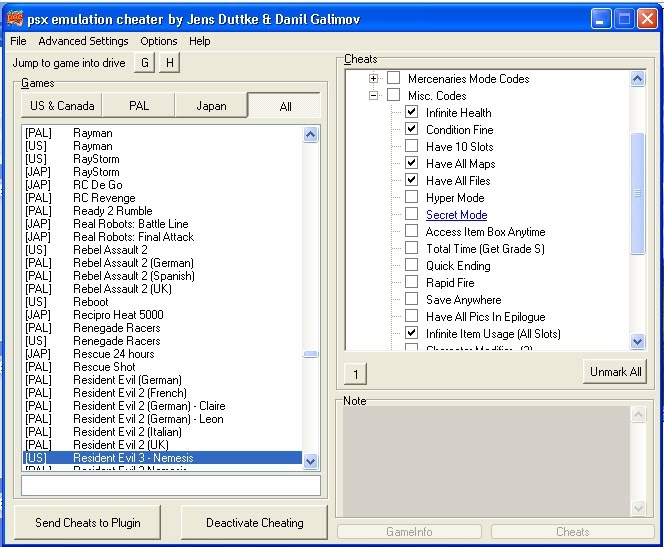The width and height of the screenshot is (664, 547).
Task: Open the Secret Mode link
Action: pyautogui.click(x=456, y=215)
